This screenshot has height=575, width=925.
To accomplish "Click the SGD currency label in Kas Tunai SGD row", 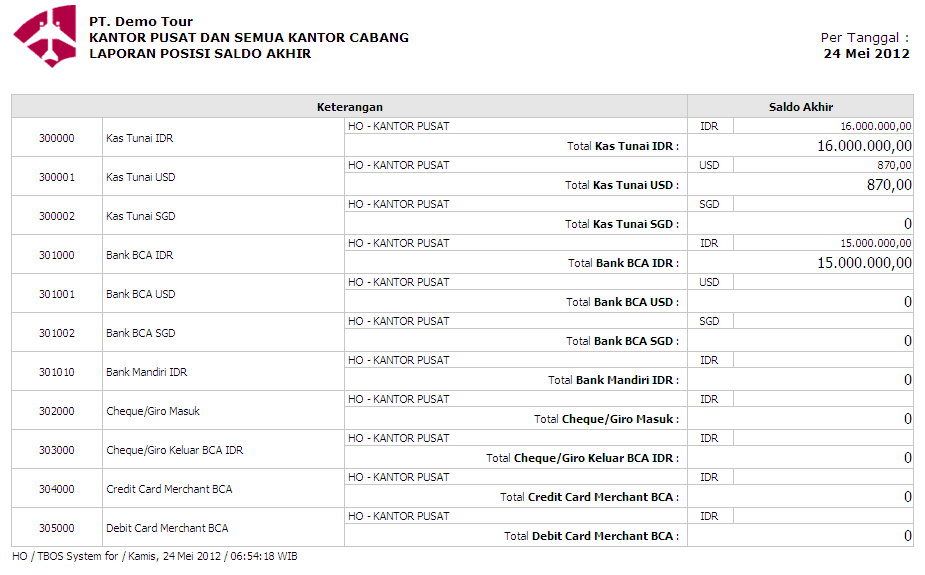I will coord(709,204).
